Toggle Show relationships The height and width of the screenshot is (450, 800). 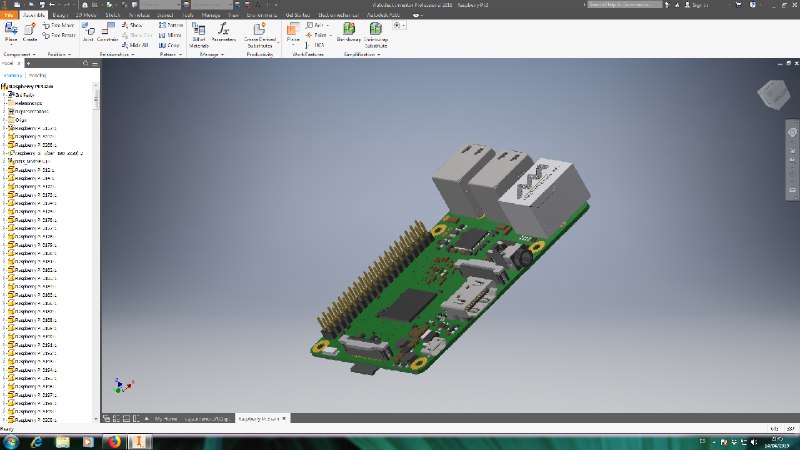tap(134, 25)
